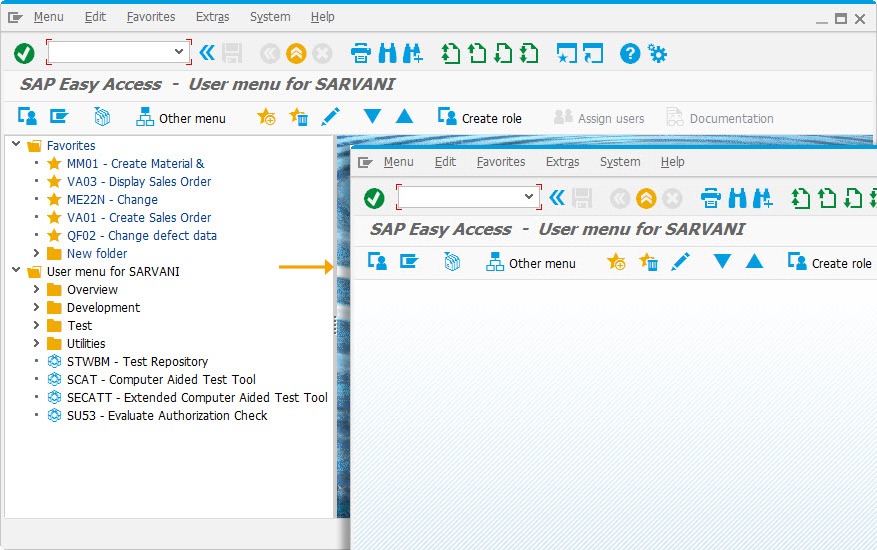Select ME22N - Change favorite
The width and height of the screenshot is (877, 550).
(x=112, y=199)
